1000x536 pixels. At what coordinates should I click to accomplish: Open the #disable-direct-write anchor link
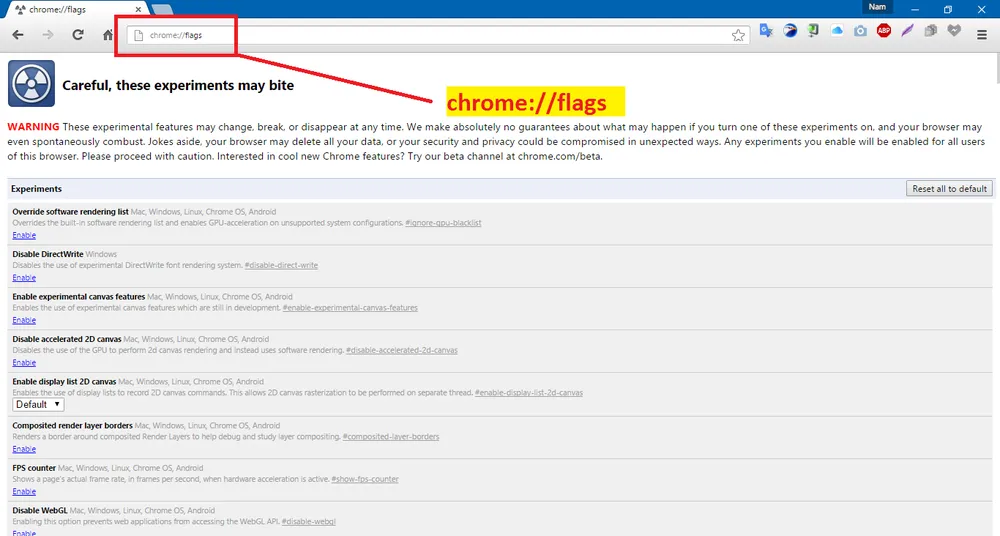click(x=281, y=265)
